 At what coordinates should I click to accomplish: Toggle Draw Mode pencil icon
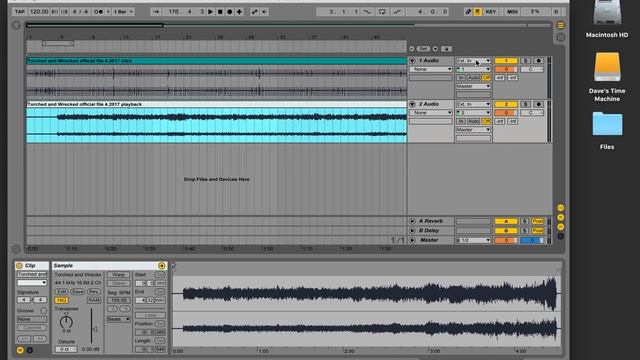(x=468, y=12)
